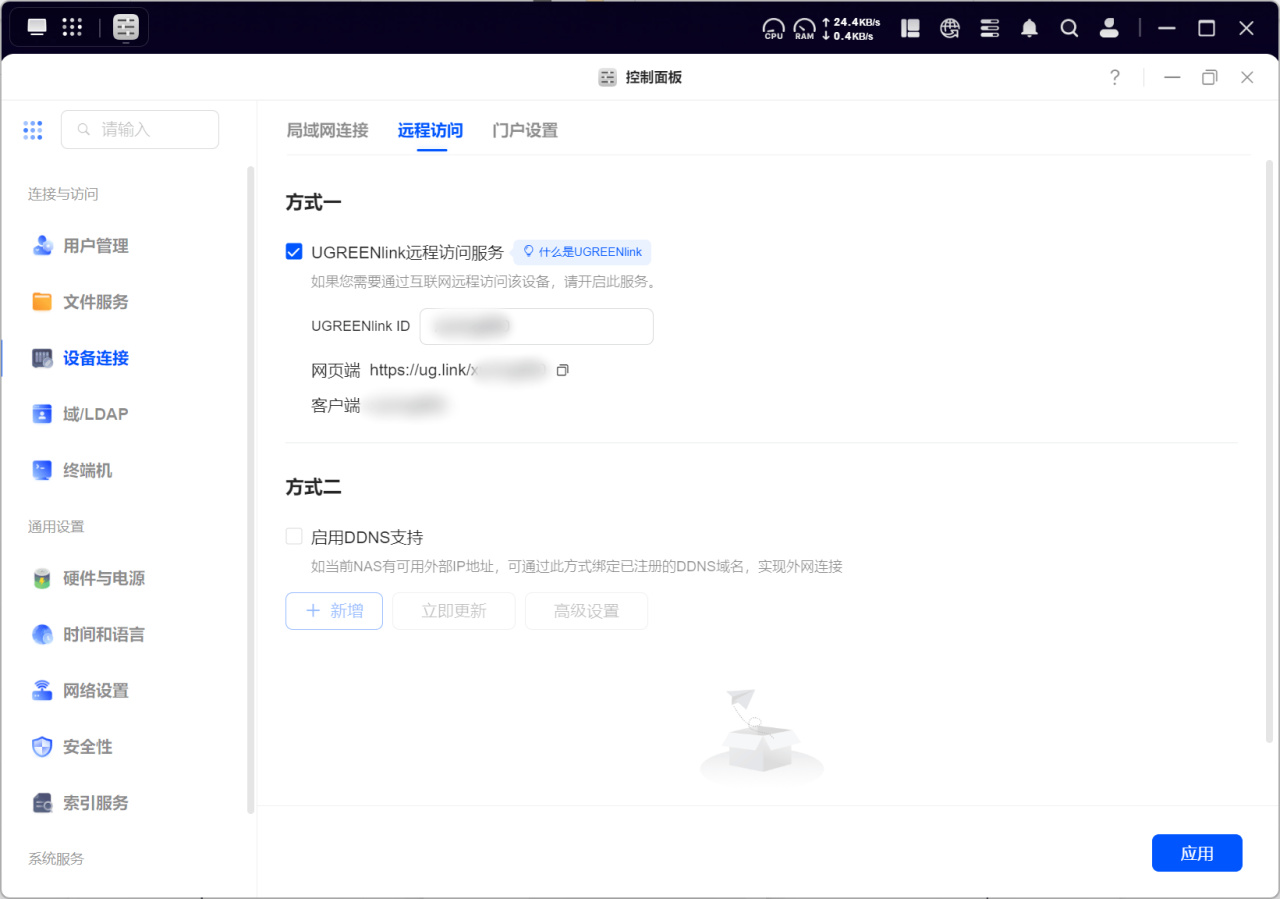Open the globe network status icon
The width and height of the screenshot is (1280, 899).
(x=950, y=28)
